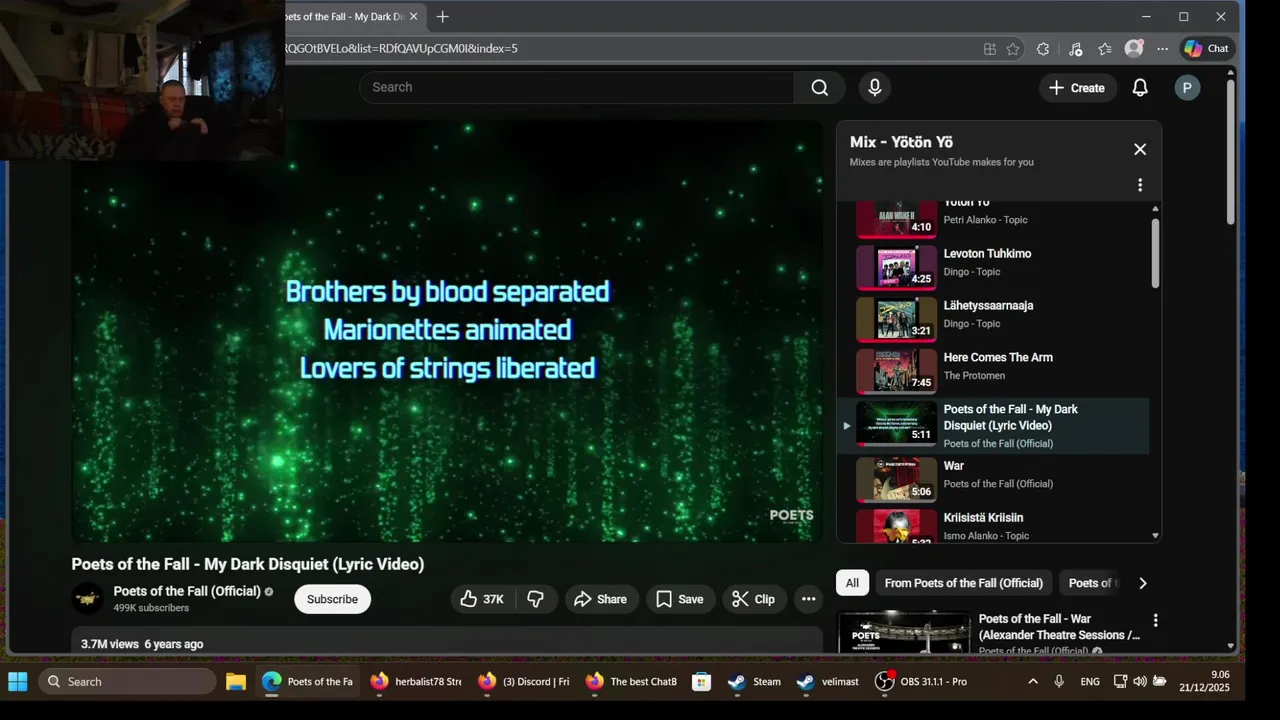
Task: Switch to herbalist78 Firefox window
Action: [415, 682]
